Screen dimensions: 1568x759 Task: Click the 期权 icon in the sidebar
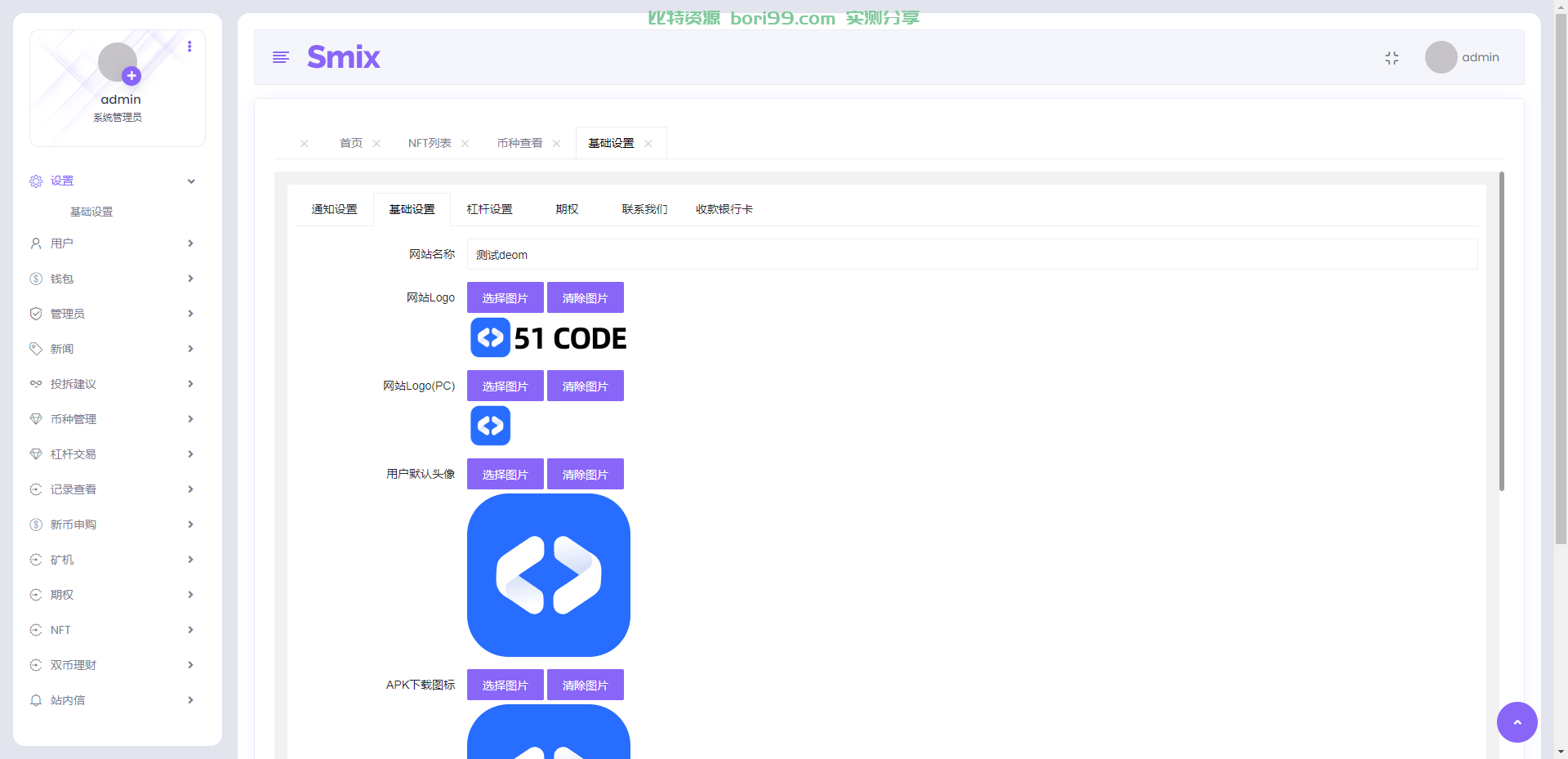tap(36, 595)
